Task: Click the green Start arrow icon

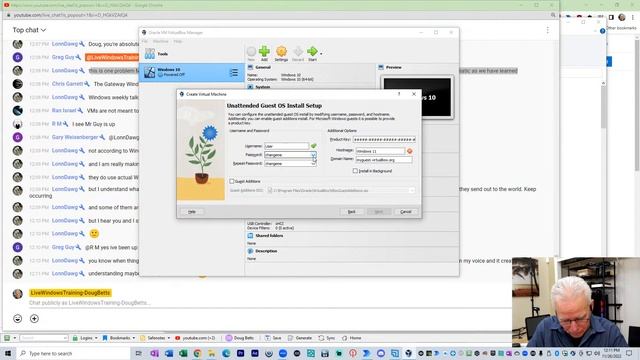Action: coord(312,51)
